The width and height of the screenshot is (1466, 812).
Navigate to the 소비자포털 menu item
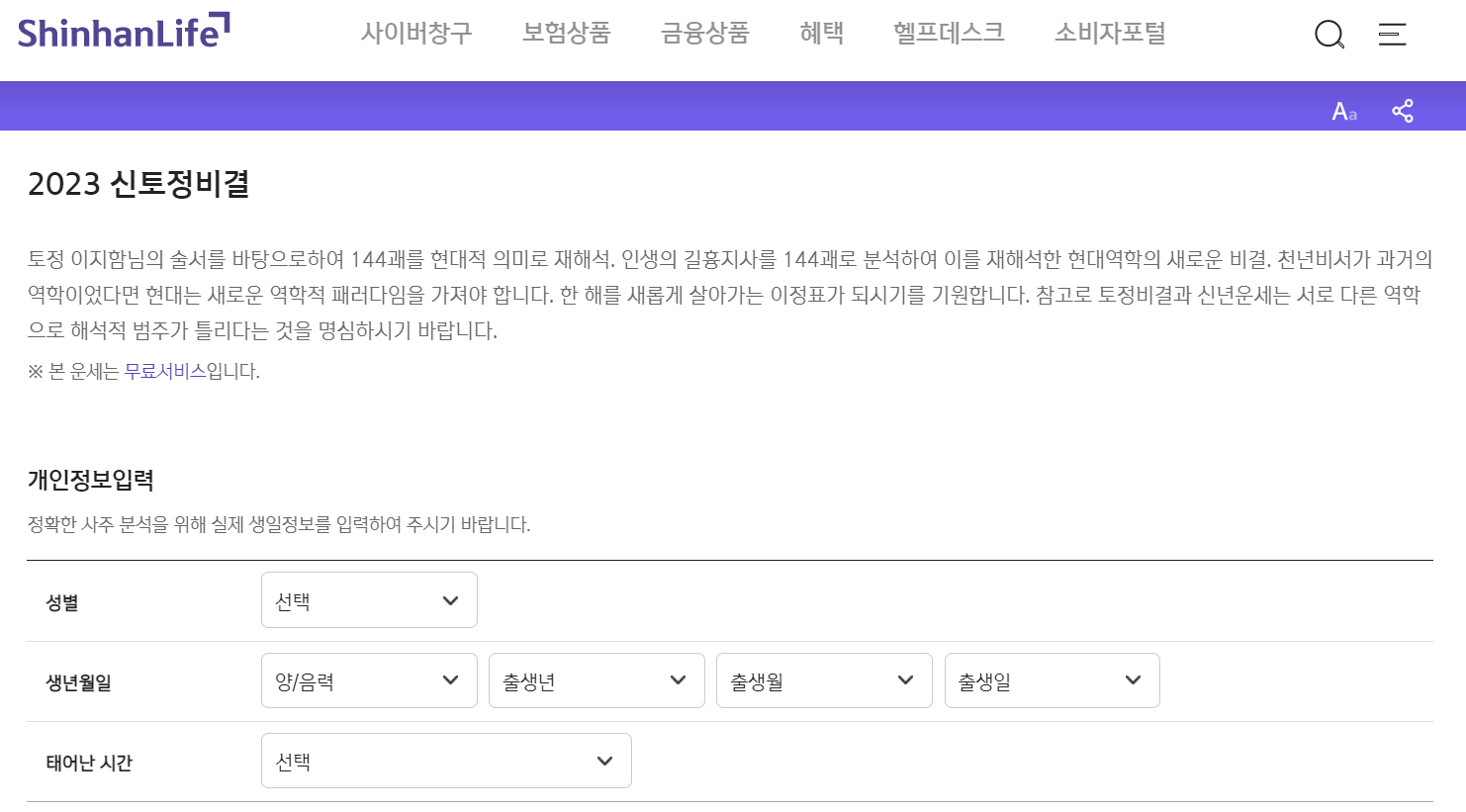click(1109, 33)
